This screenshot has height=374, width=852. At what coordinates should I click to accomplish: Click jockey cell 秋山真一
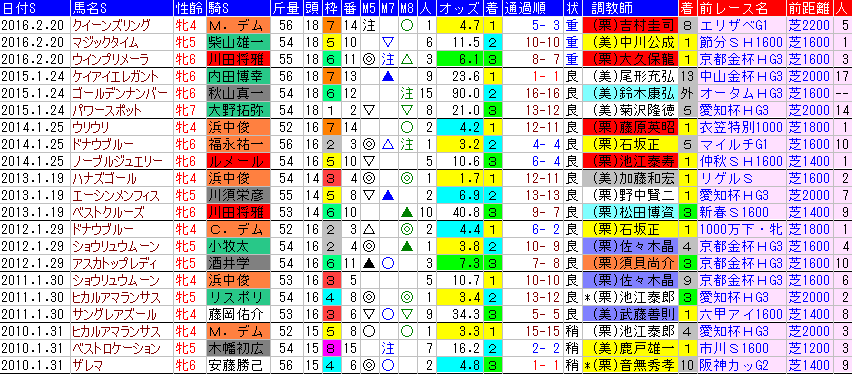point(238,94)
